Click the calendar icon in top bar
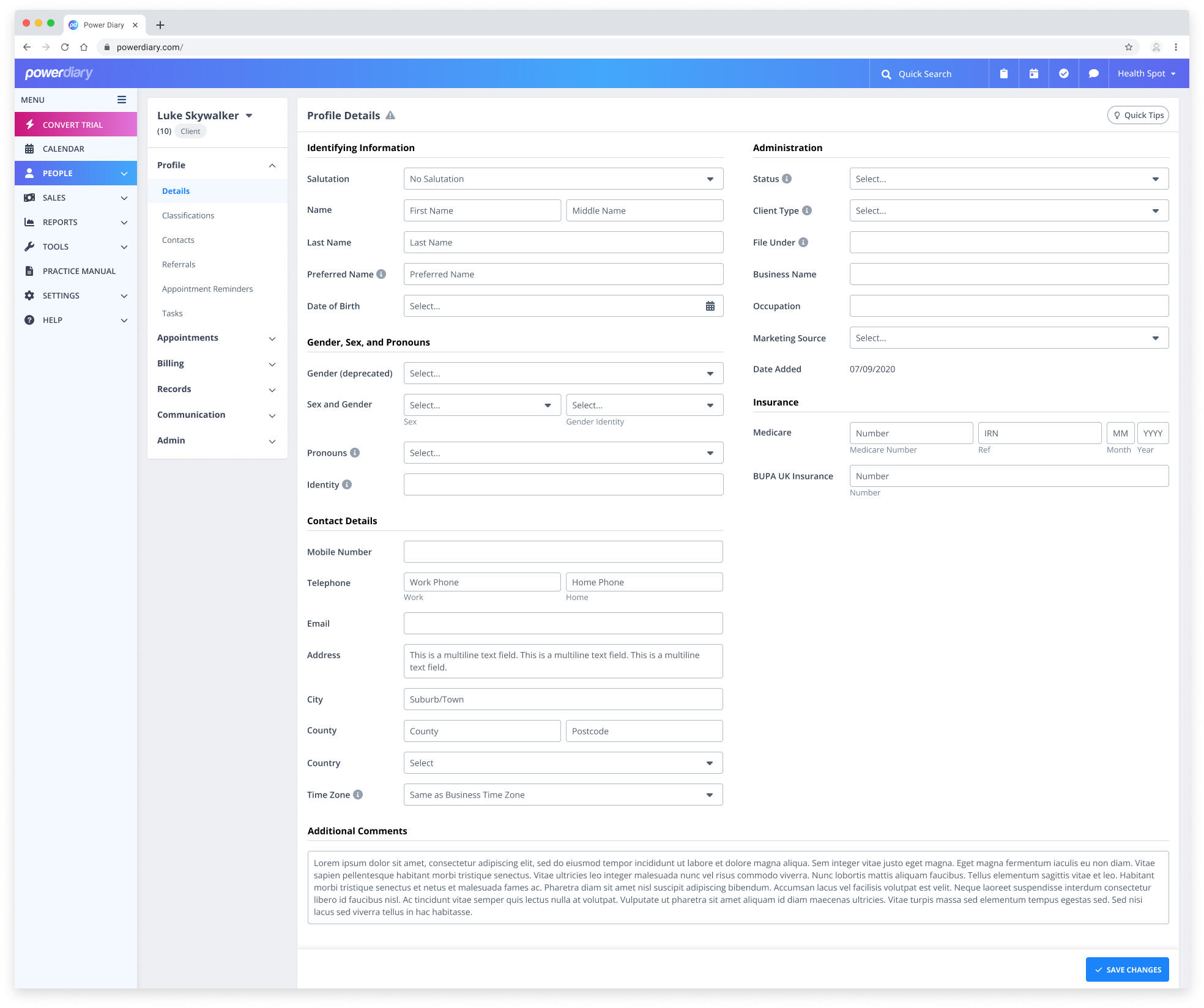Viewport: 1204px width, 1008px height. tap(1033, 73)
